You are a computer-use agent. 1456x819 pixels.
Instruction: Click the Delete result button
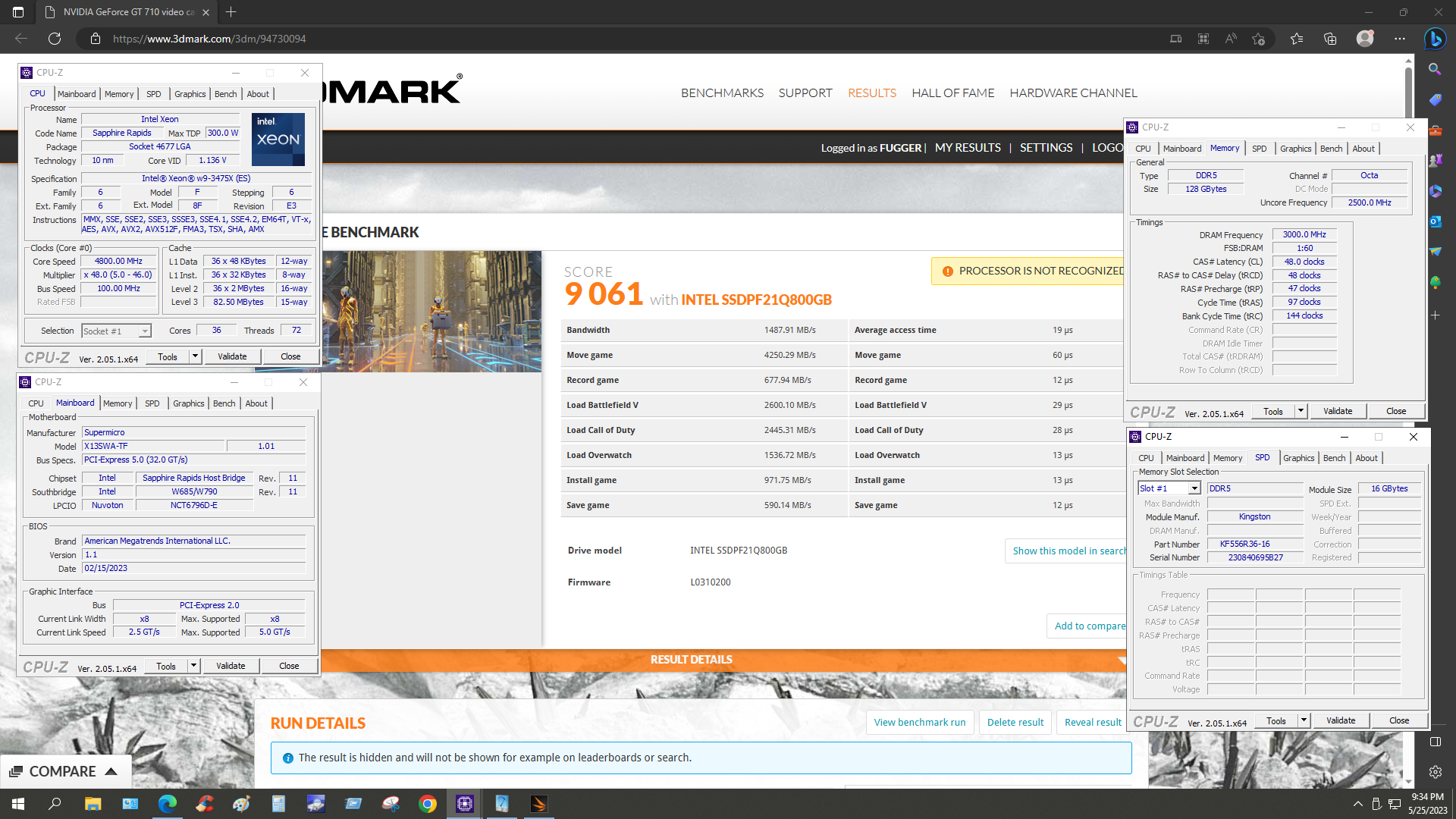[1015, 722]
